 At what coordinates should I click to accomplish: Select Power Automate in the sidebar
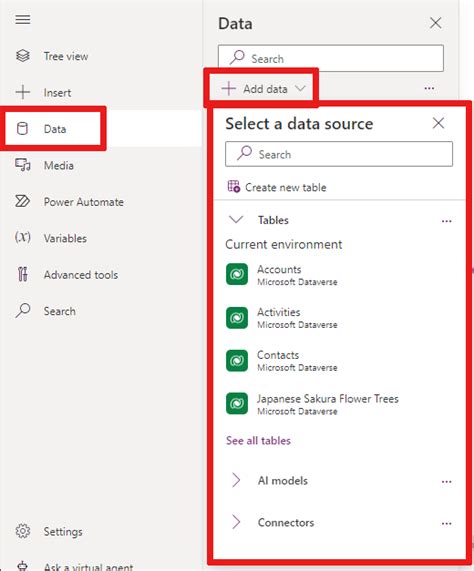(84, 202)
